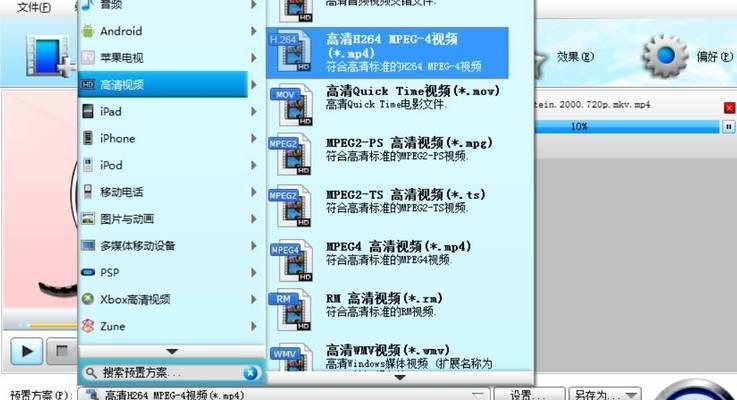The height and width of the screenshot is (400, 737).
Task: Click the 多媒体移动设备 icon
Action: coord(87,245)
